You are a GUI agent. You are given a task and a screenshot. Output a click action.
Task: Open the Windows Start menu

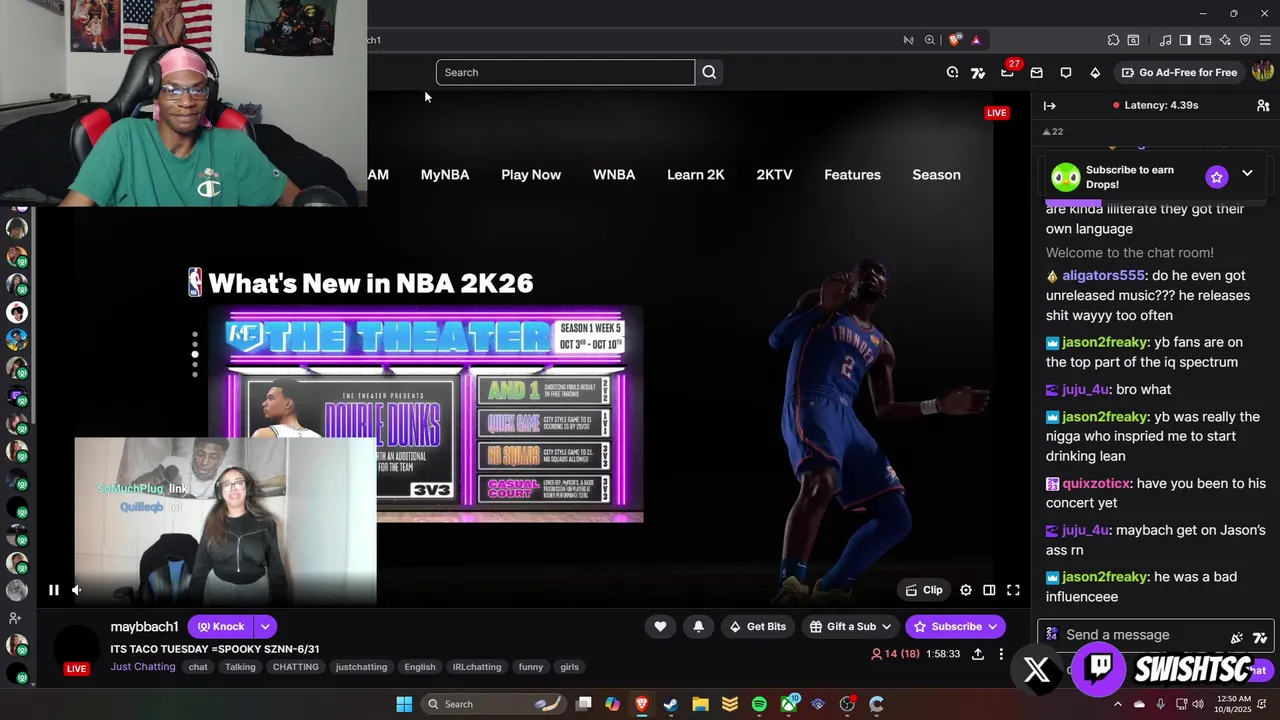coord(404,704)
